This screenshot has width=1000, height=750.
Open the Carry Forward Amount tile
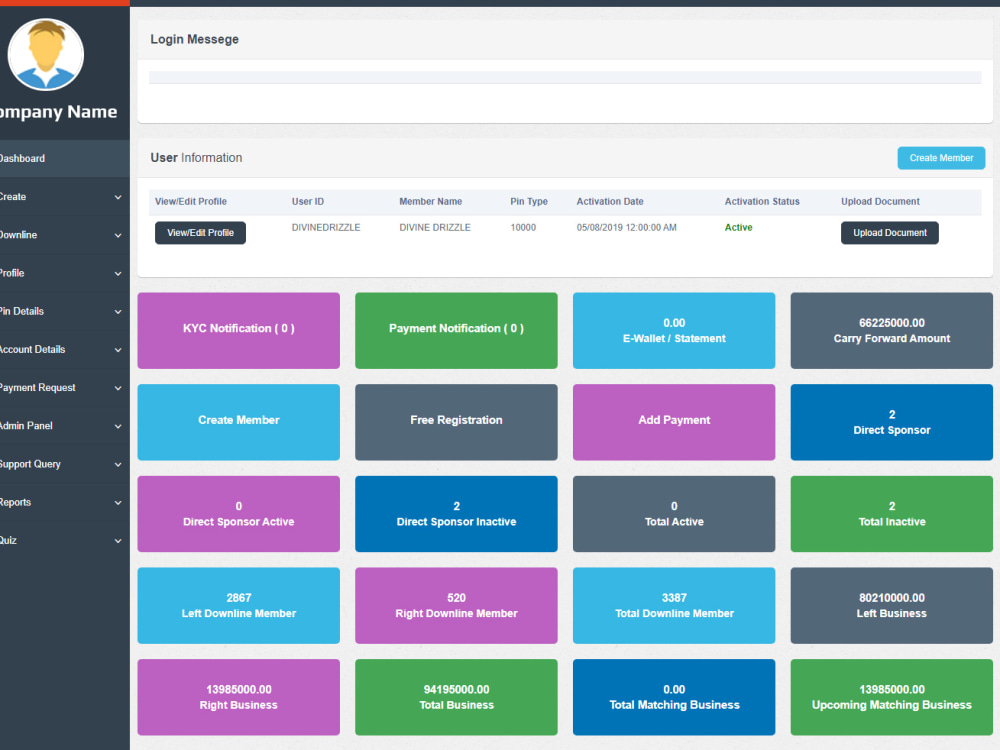pyautogui.click(x=892, y=330)
